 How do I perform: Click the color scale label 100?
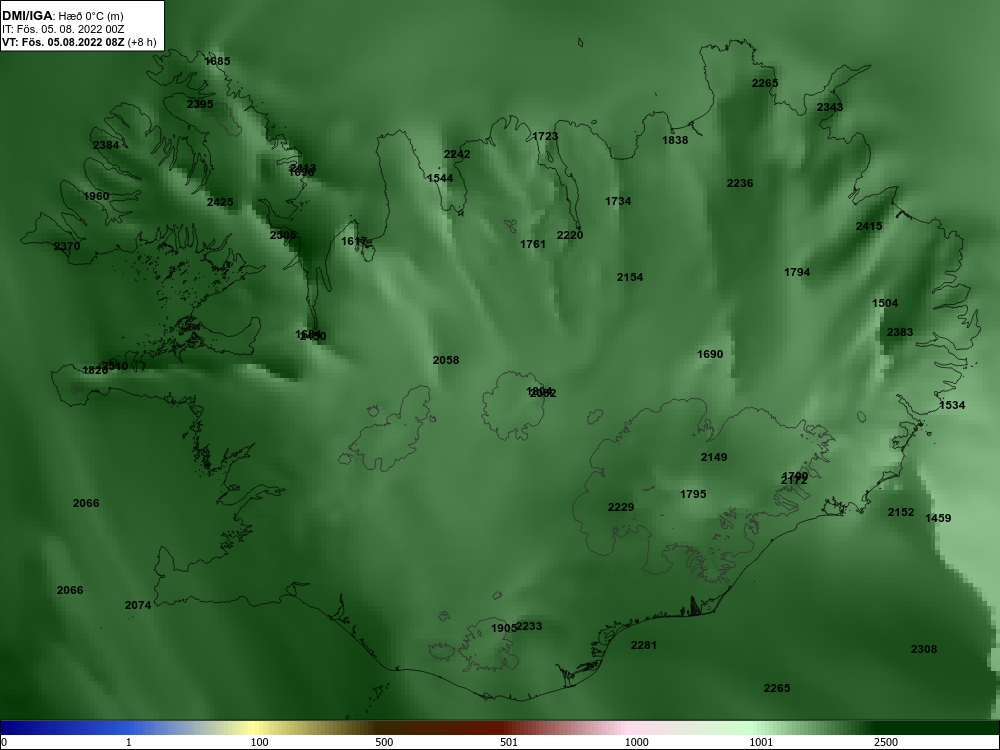click(x=260, y=742)
